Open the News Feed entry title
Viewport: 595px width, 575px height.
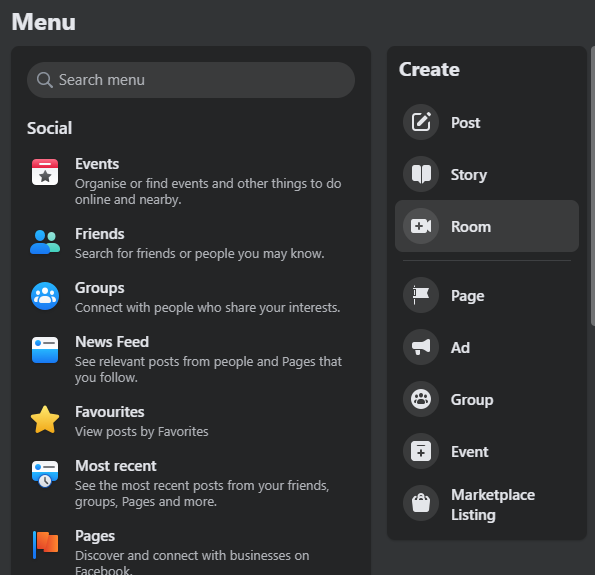click(112, 342)
